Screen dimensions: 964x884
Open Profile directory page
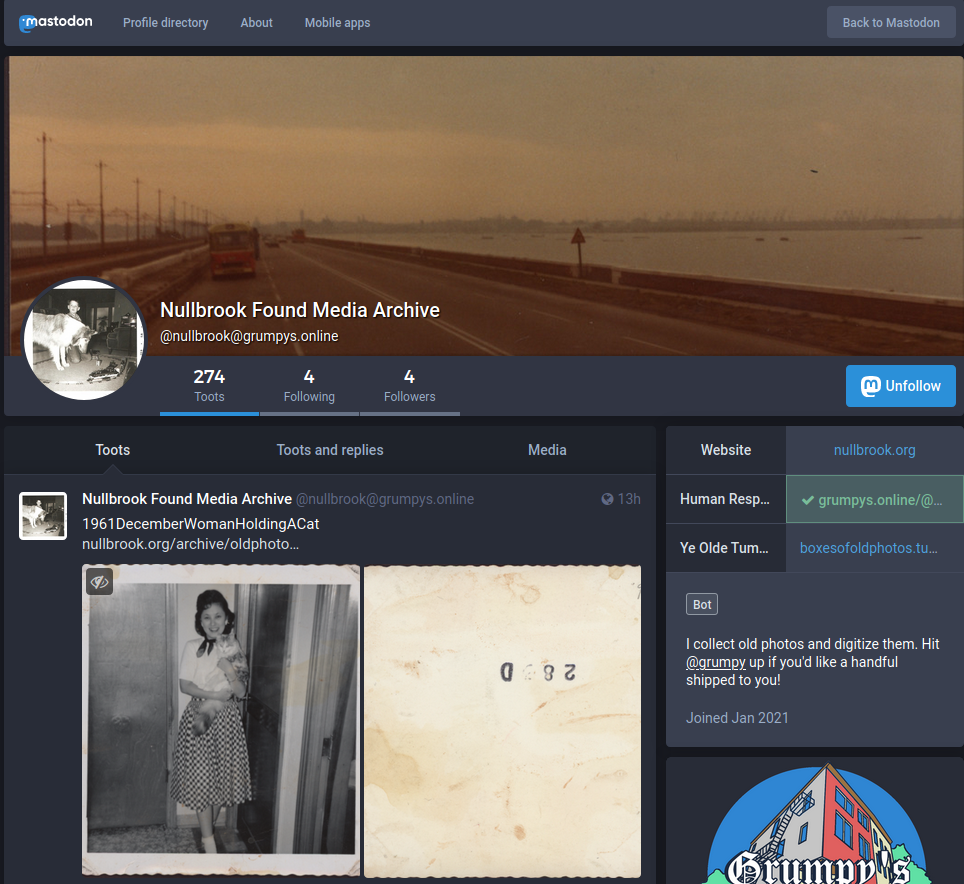pyautogui.click(x=165, y=23)
